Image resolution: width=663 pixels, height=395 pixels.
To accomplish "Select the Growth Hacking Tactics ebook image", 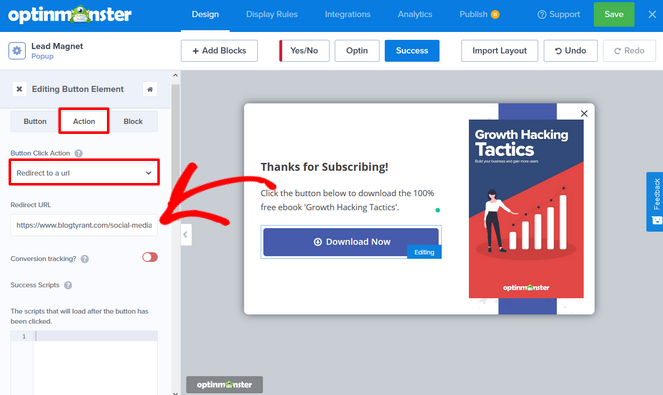I will pyautogui.click(x=526, y=209).
